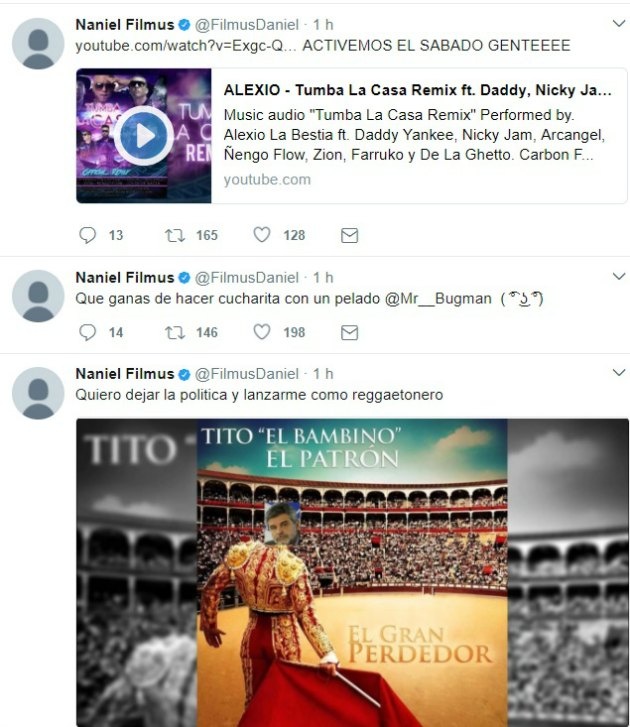Retweet the tweet with 146 retweets
This screenshot has width=630, height=727.
click(x=175, y=332)
